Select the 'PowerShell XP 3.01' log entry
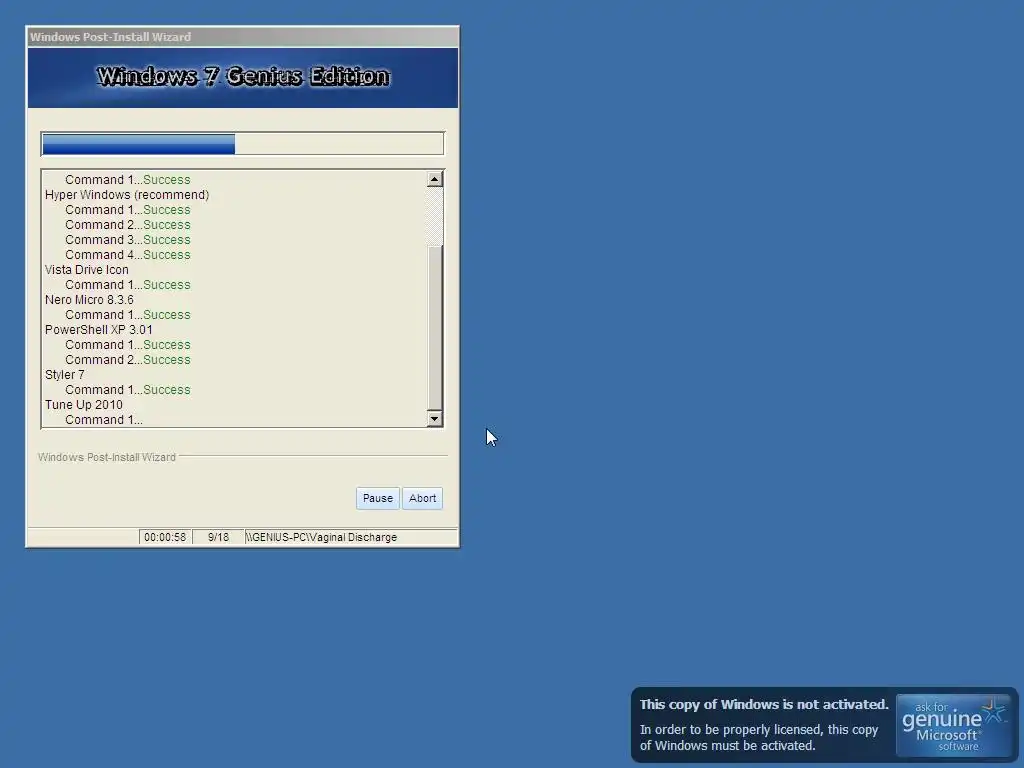The image size is (1024, 768). [x=99, y=330]
